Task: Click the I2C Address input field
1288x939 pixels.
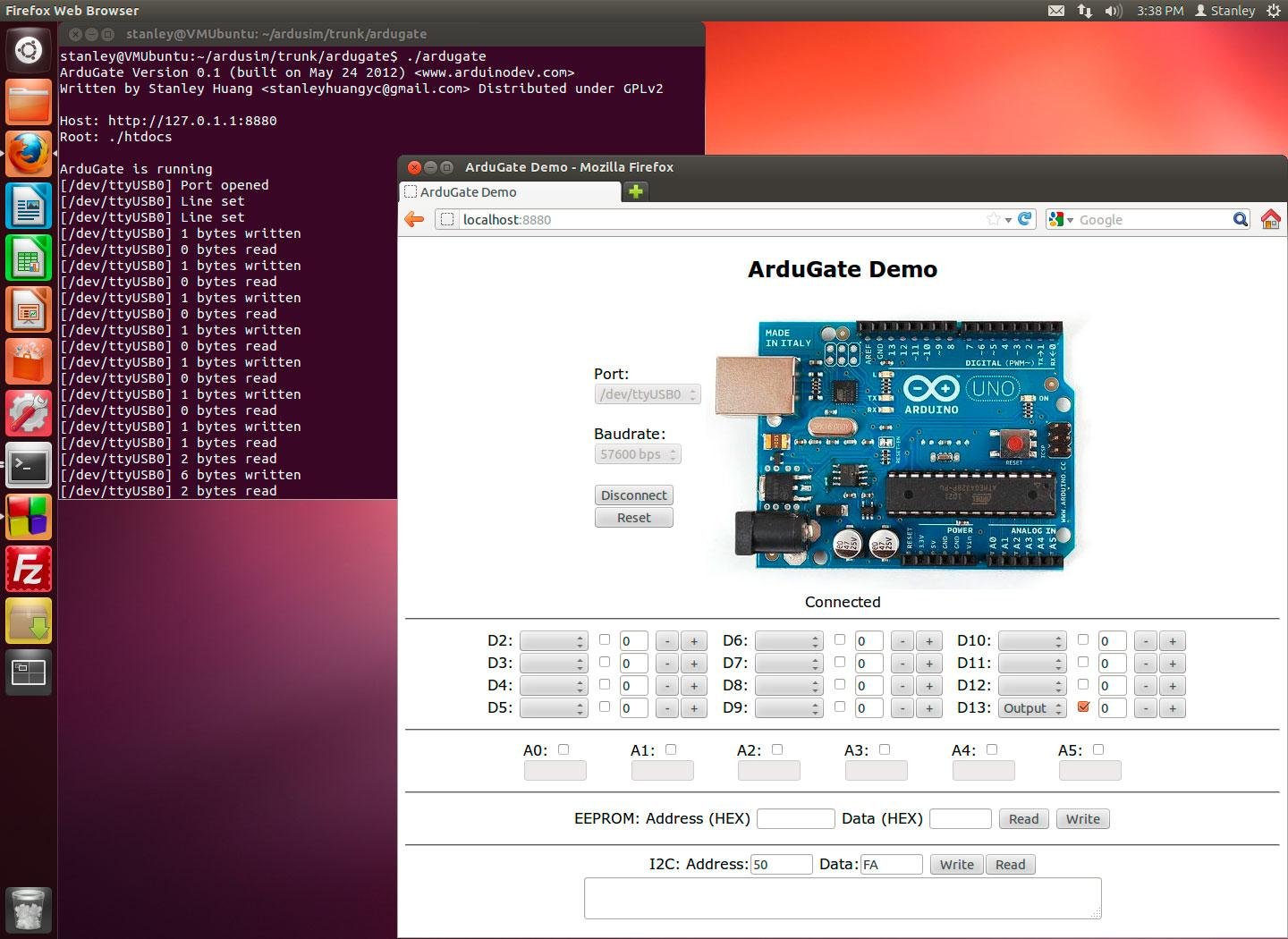Action: 782,864
